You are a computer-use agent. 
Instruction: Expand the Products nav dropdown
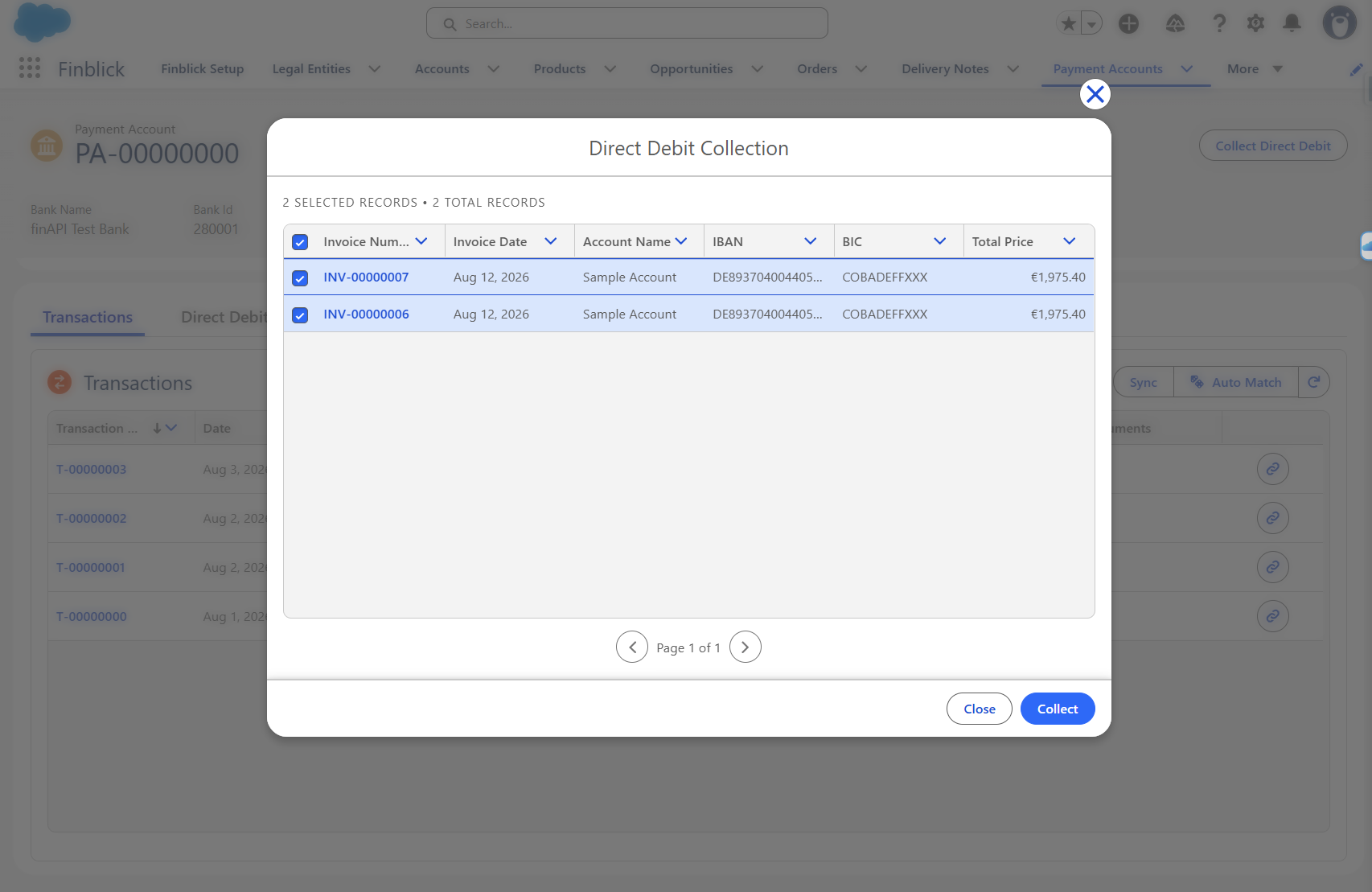pos(610,69)
